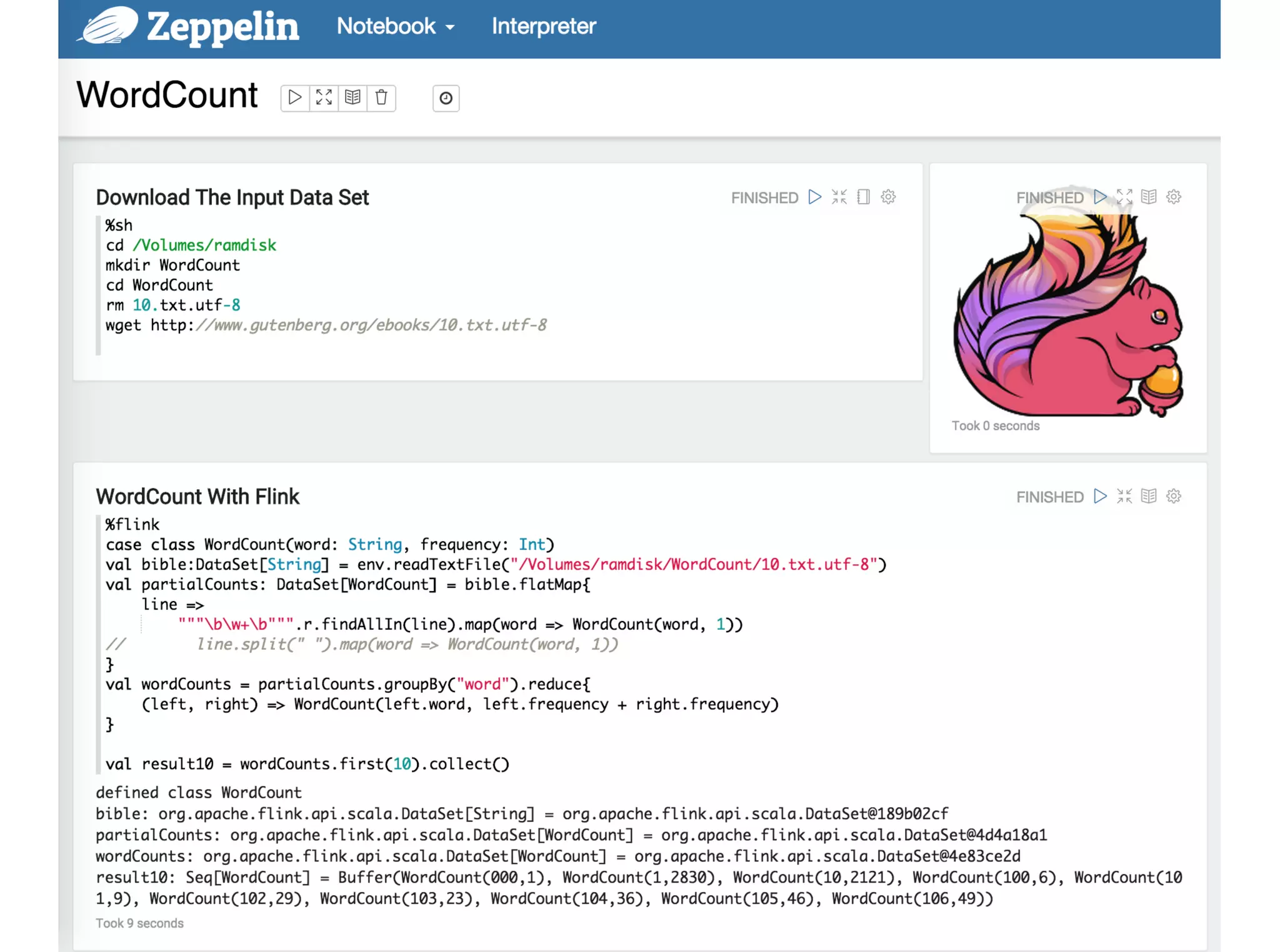The width and height of the screenshot is (1280, 952).
Task: Run the WordCount With Flink paragraph
Action: click(1100, 497)
